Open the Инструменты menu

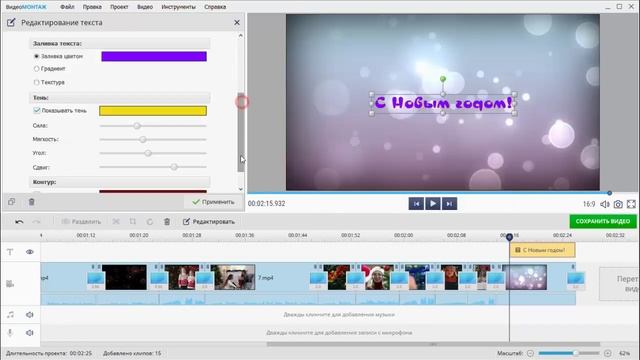tap(178, 7)
